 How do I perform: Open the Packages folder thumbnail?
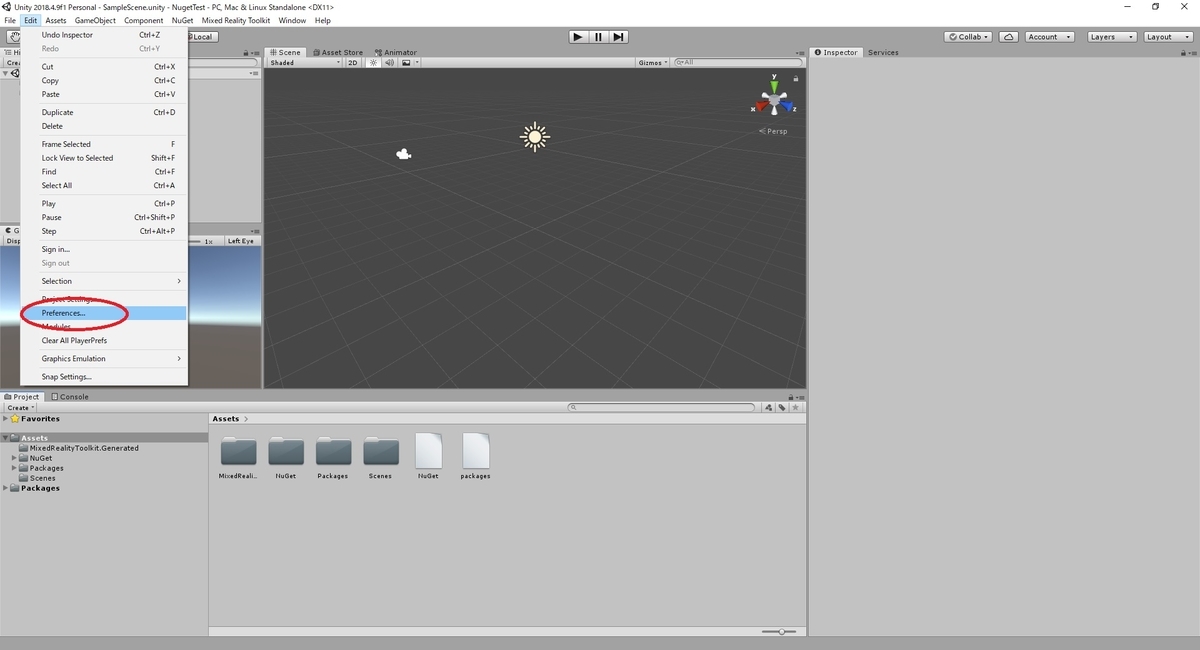click(x=333, y=452)
